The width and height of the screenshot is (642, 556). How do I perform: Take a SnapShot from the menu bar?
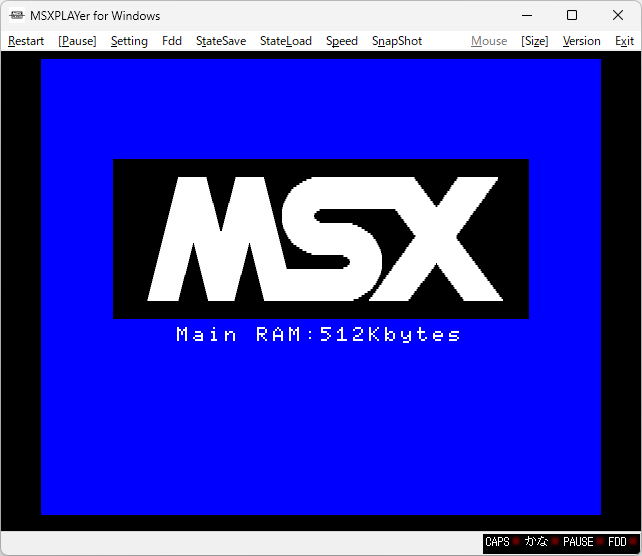tap(397, 41)
